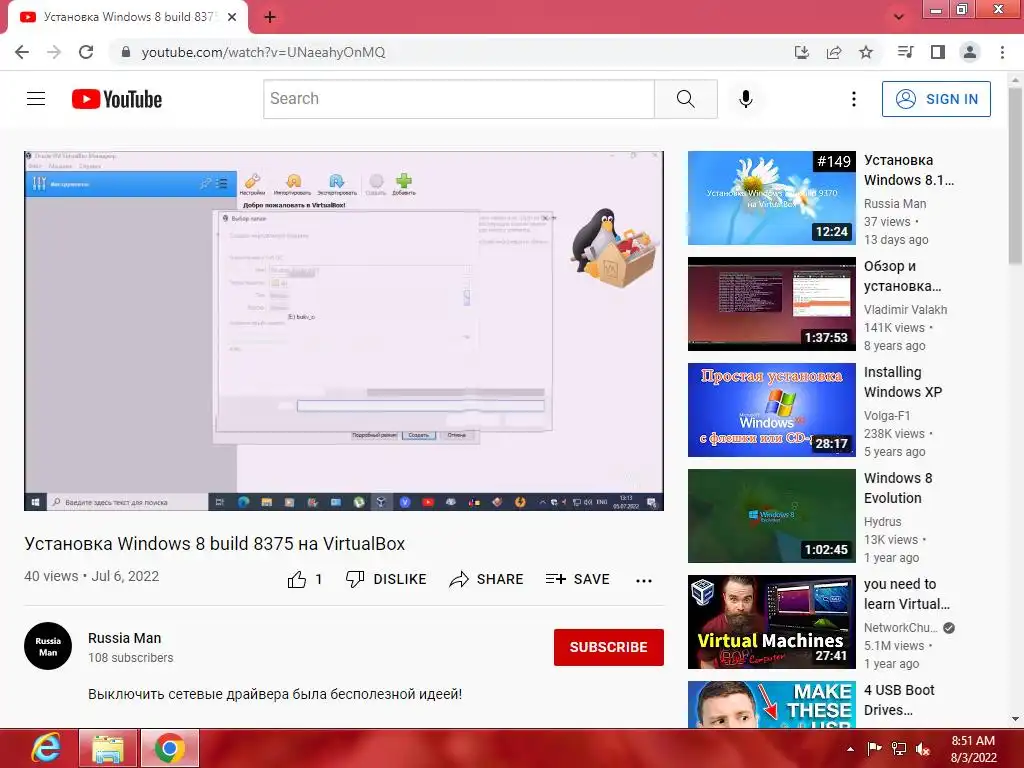Viewport: 1024px width, 768px height.
Task: Click the main video player
Action: [x=344, y=331]
